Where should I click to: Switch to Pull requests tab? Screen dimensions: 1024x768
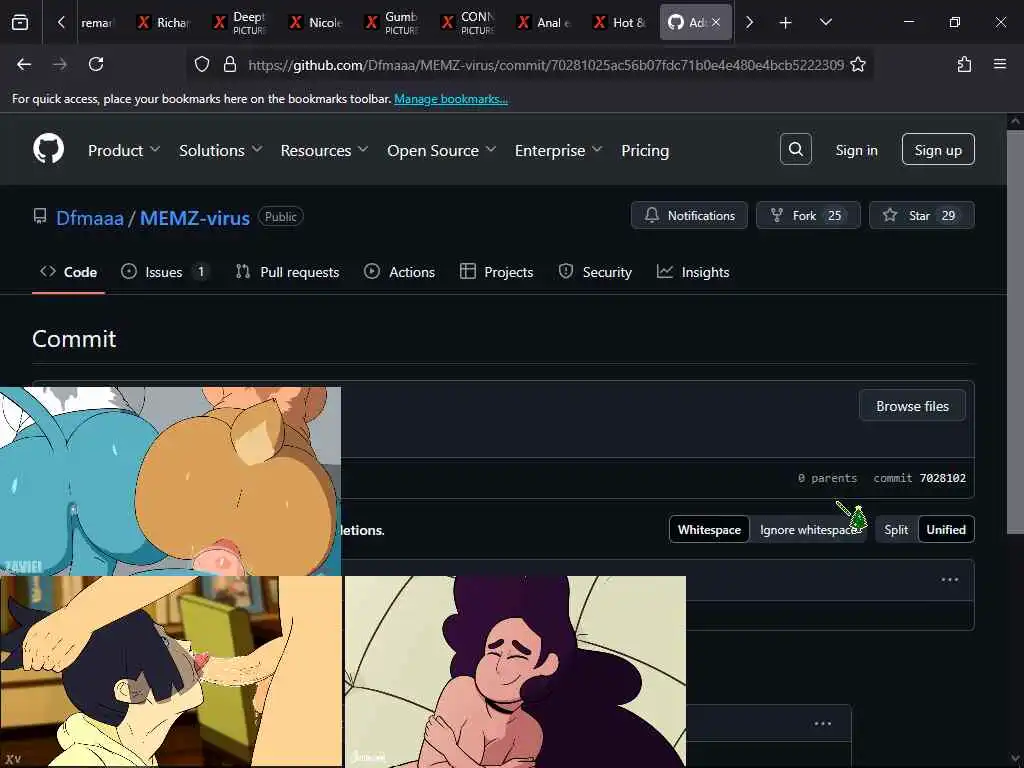(287, 272)
